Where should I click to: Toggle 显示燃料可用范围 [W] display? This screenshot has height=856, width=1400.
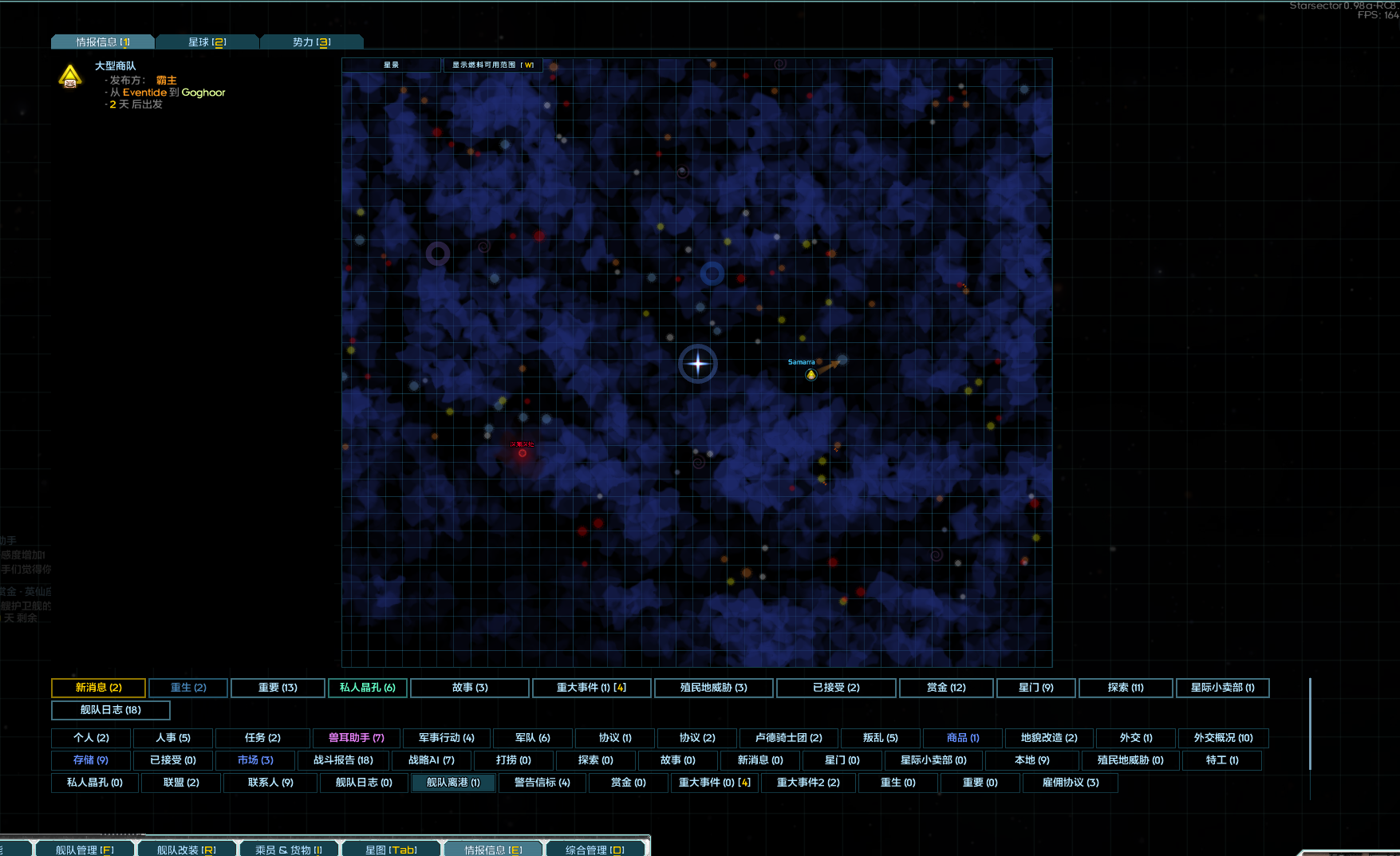(x=493, y=65)
